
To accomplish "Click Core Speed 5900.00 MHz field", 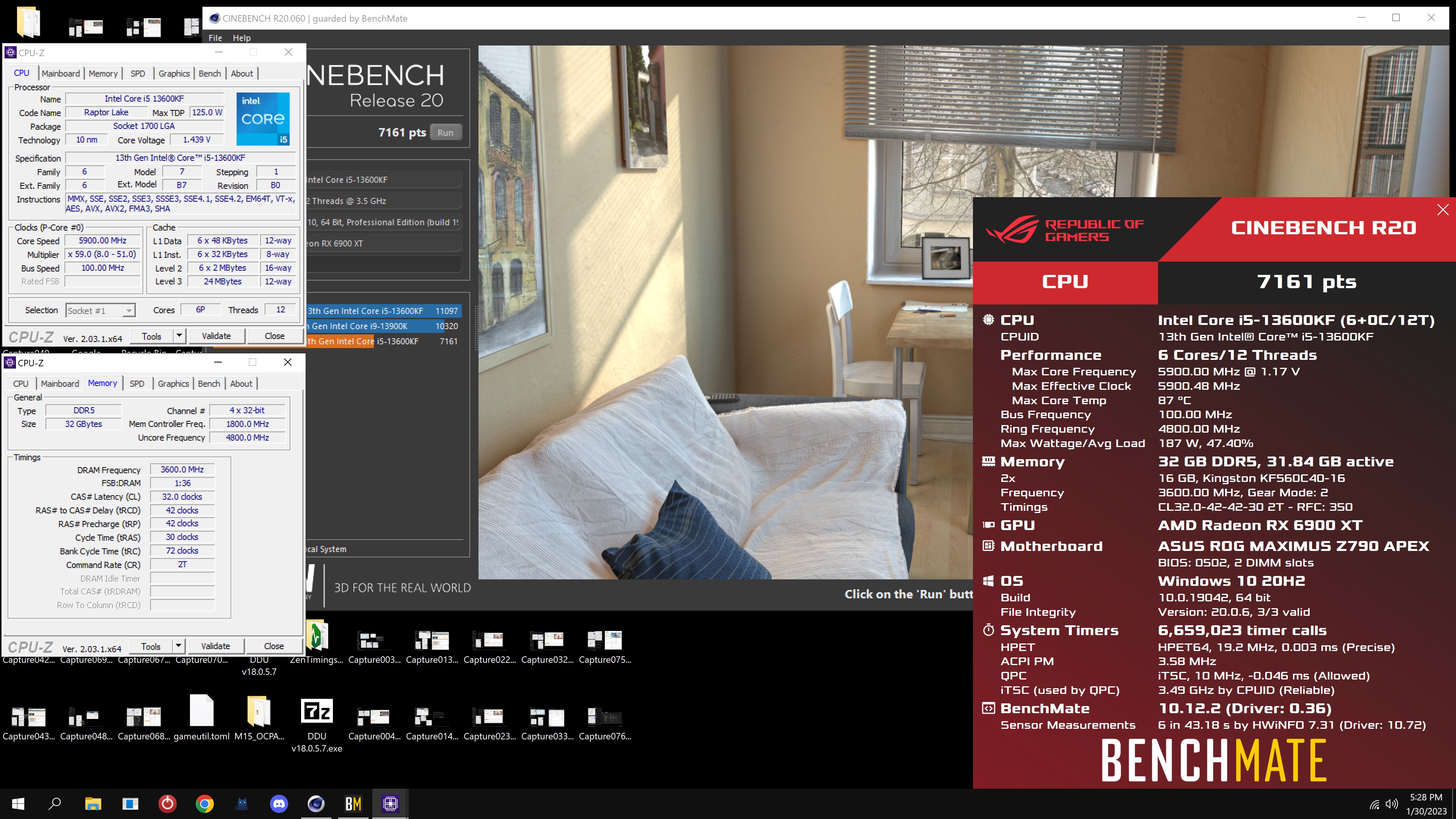I will [x=103, y=240].
